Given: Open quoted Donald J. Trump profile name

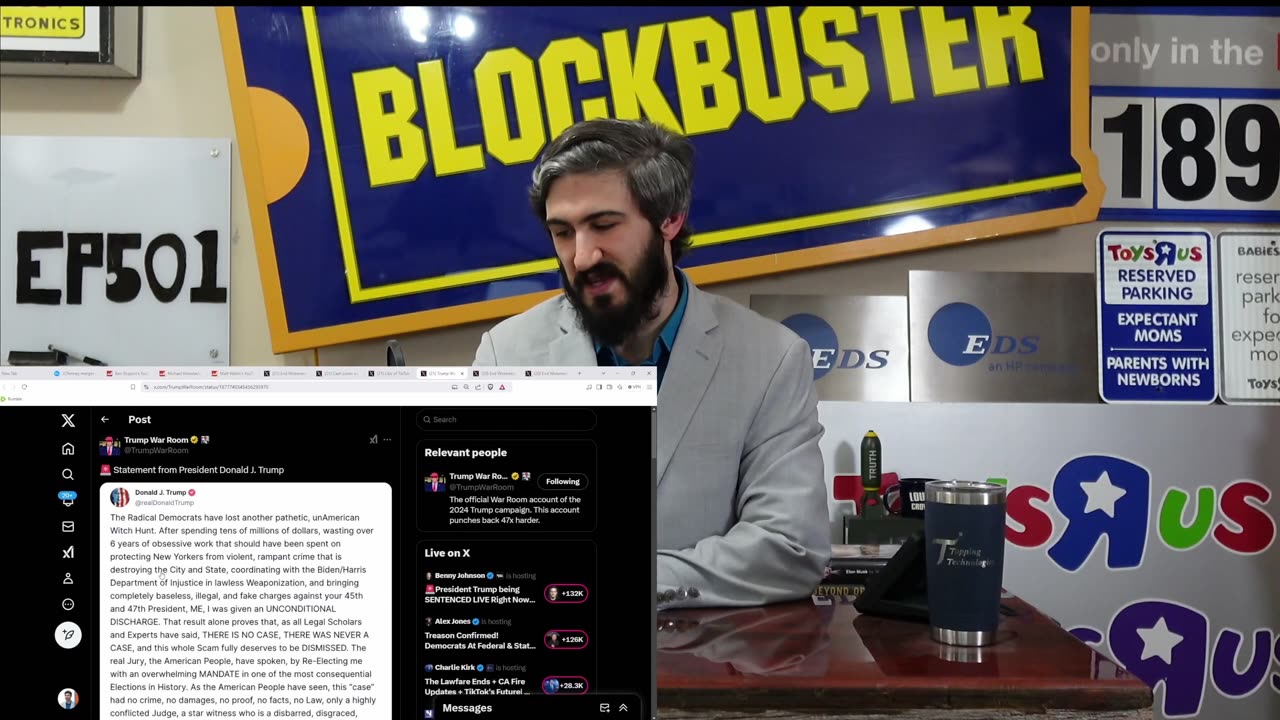Looking at the screenshot, I should coord(161,492).
